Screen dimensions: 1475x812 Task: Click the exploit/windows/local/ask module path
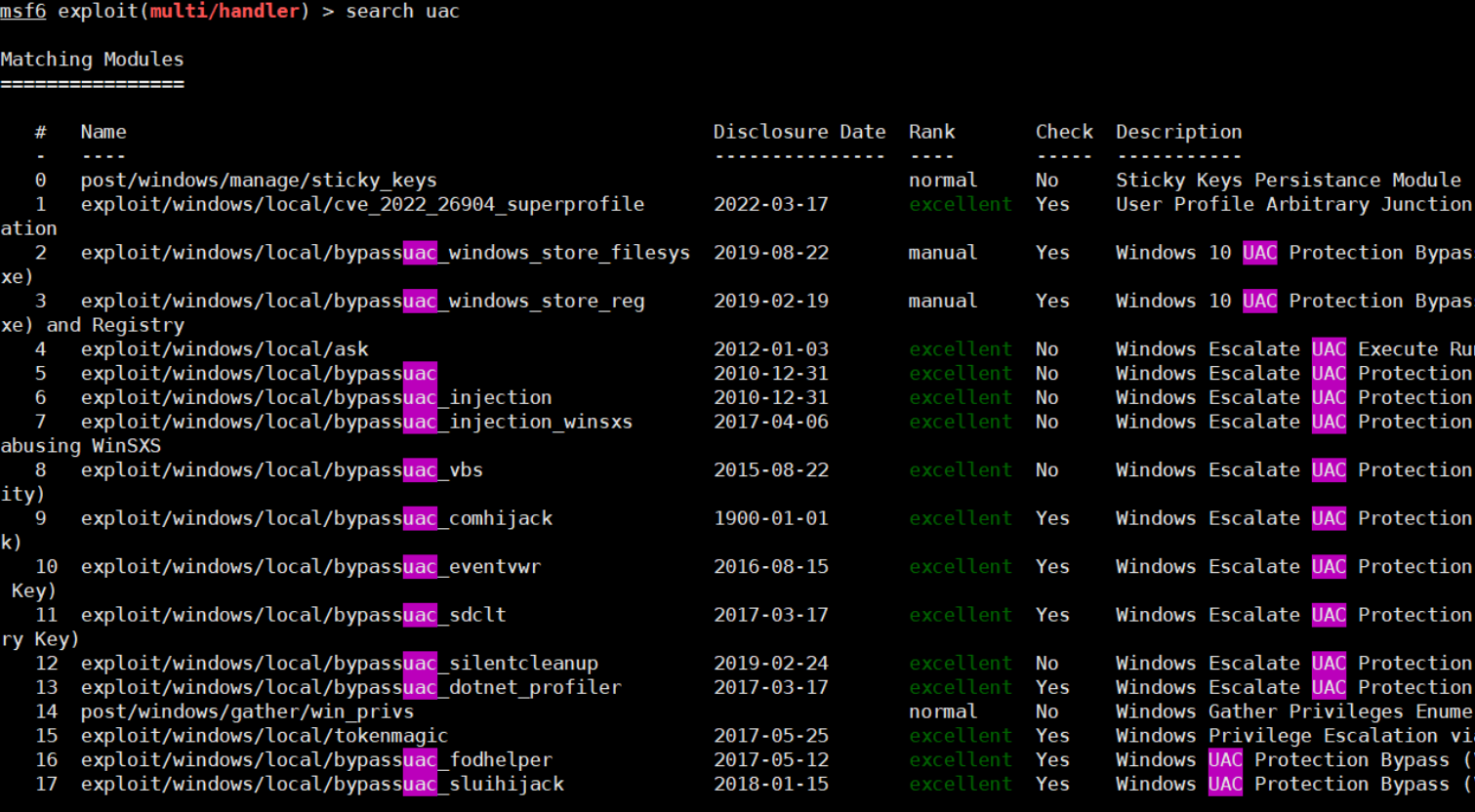point(225,349)
